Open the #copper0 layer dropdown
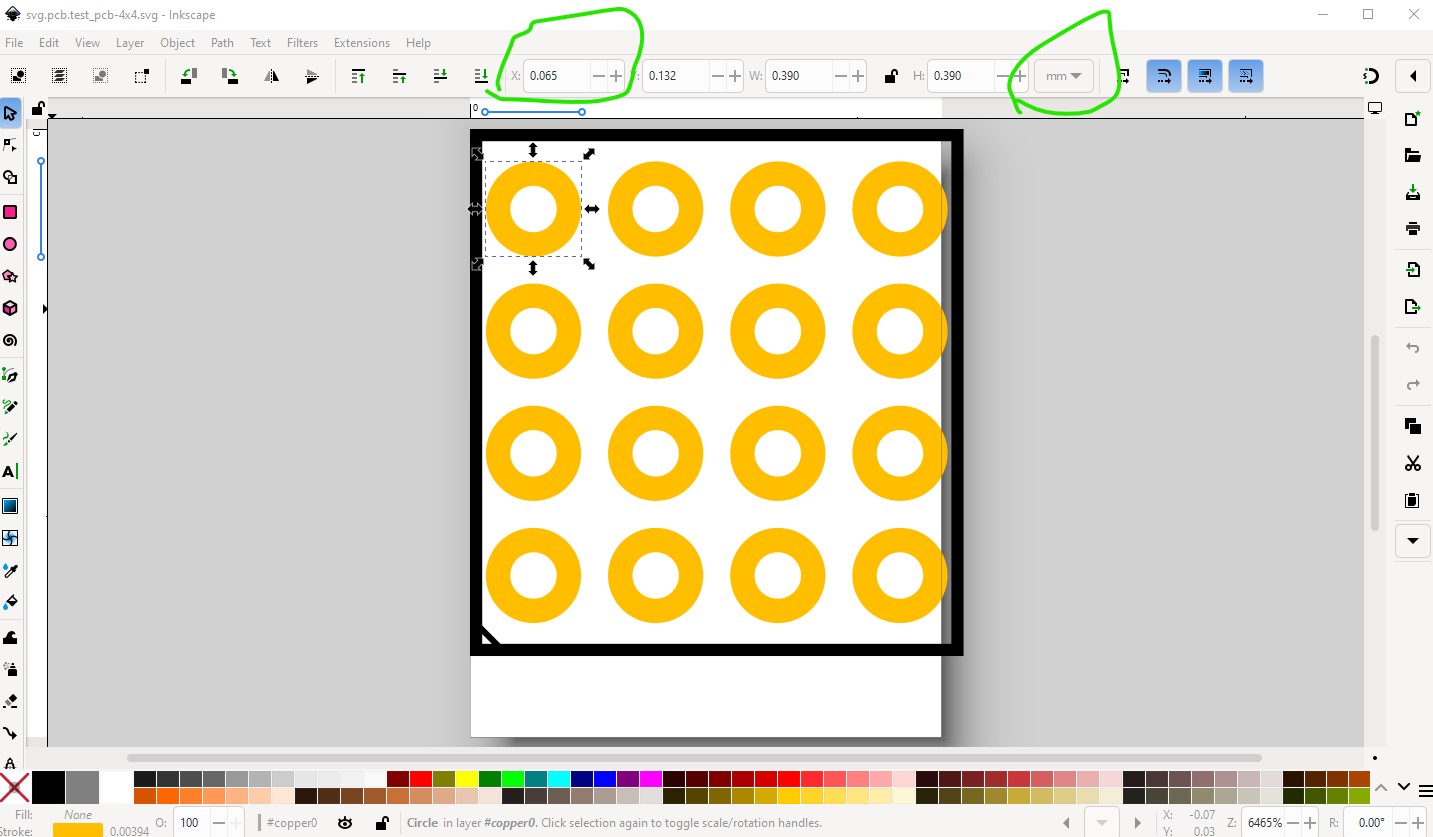 click(x=294, y=823)
